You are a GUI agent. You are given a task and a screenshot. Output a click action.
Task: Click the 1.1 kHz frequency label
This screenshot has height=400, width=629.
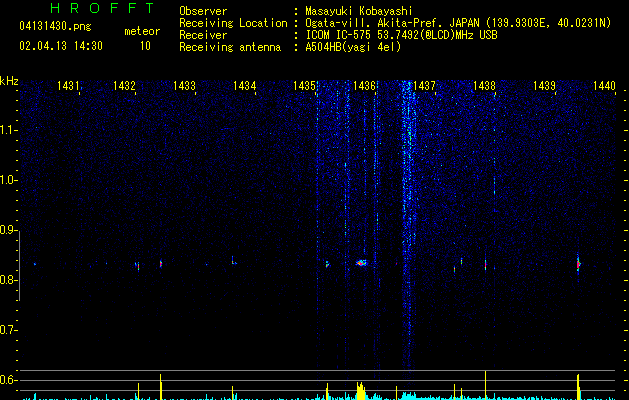tap(8, 130)
